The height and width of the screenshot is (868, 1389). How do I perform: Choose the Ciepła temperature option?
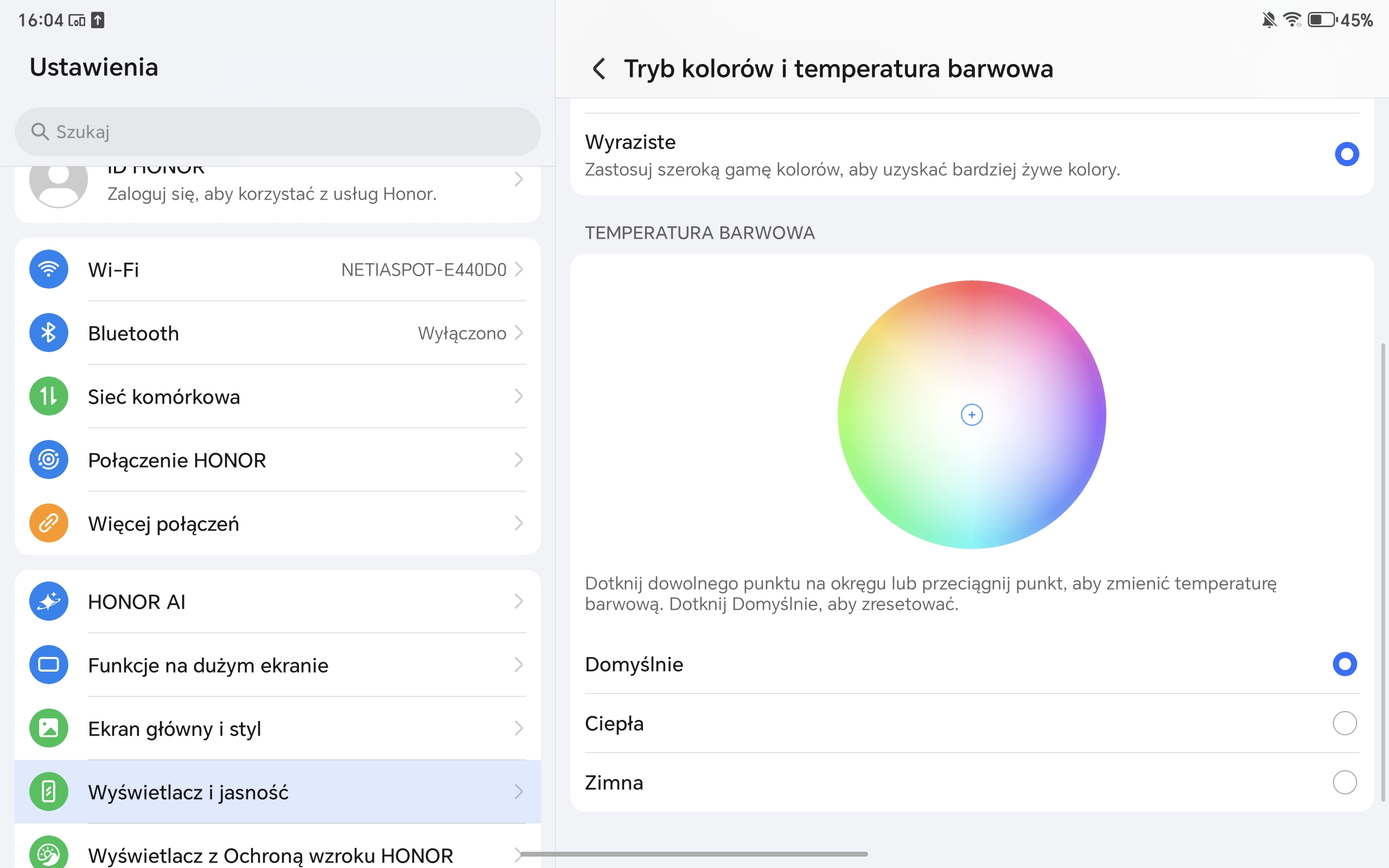click(x=1344, y=723)
